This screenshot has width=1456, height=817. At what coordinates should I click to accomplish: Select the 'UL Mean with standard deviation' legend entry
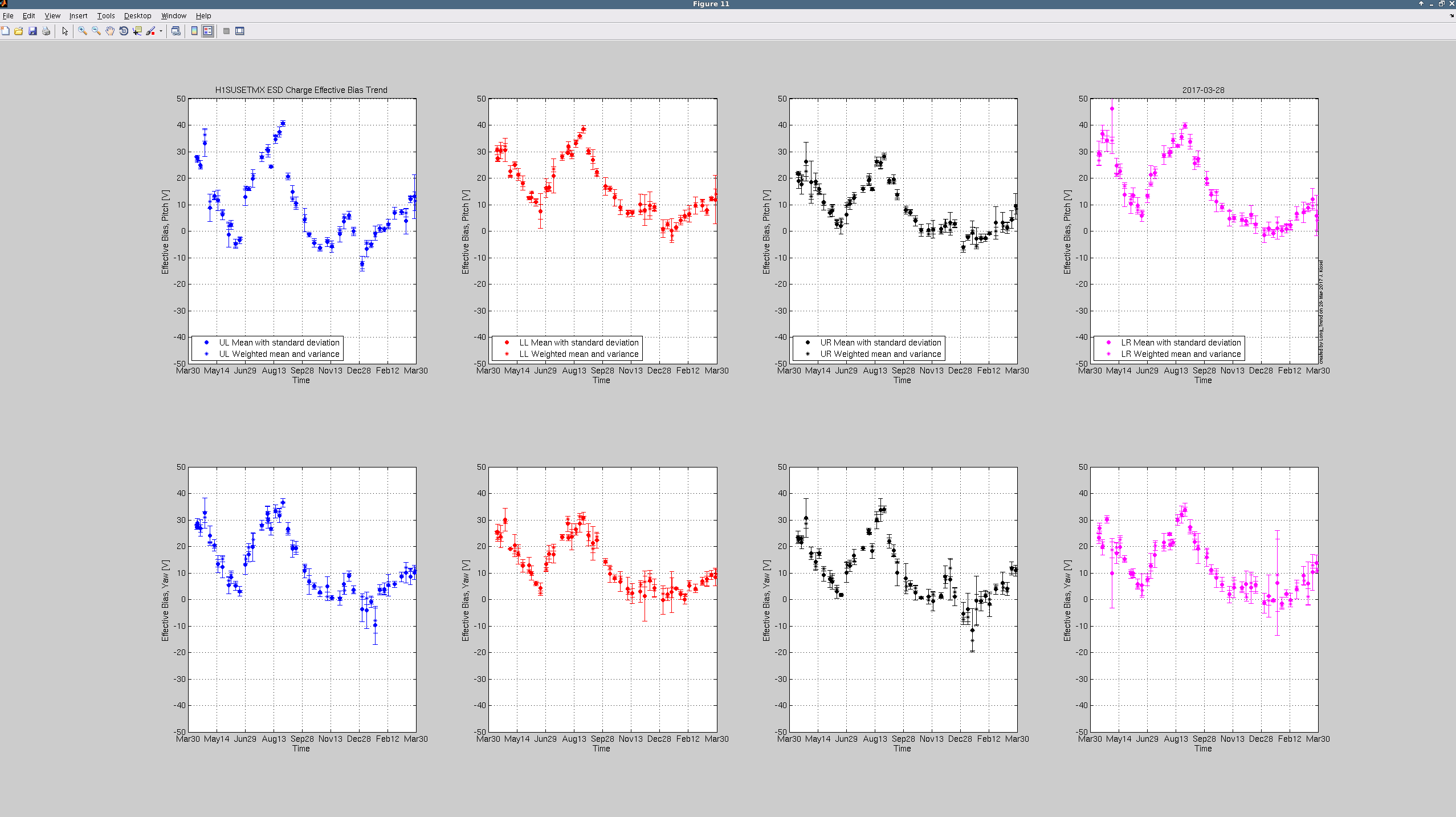(x=279, y=343)
